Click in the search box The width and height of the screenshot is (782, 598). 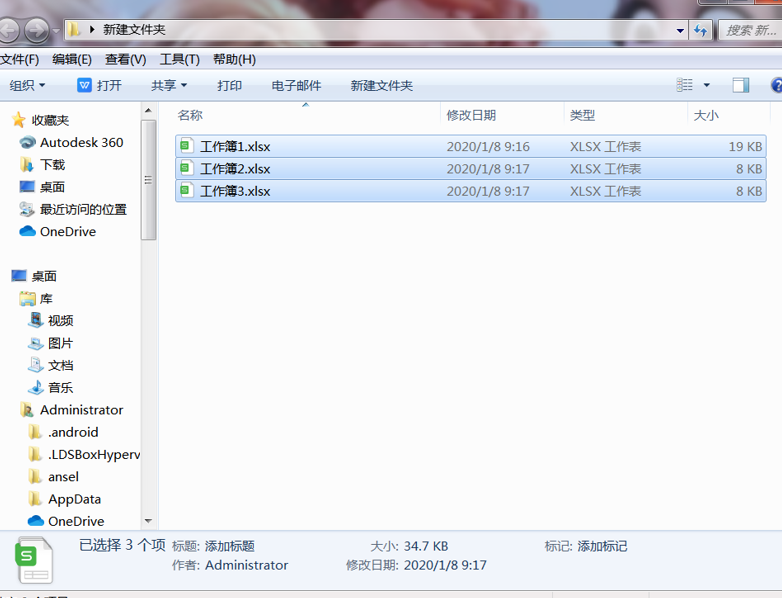pos(751,30)
